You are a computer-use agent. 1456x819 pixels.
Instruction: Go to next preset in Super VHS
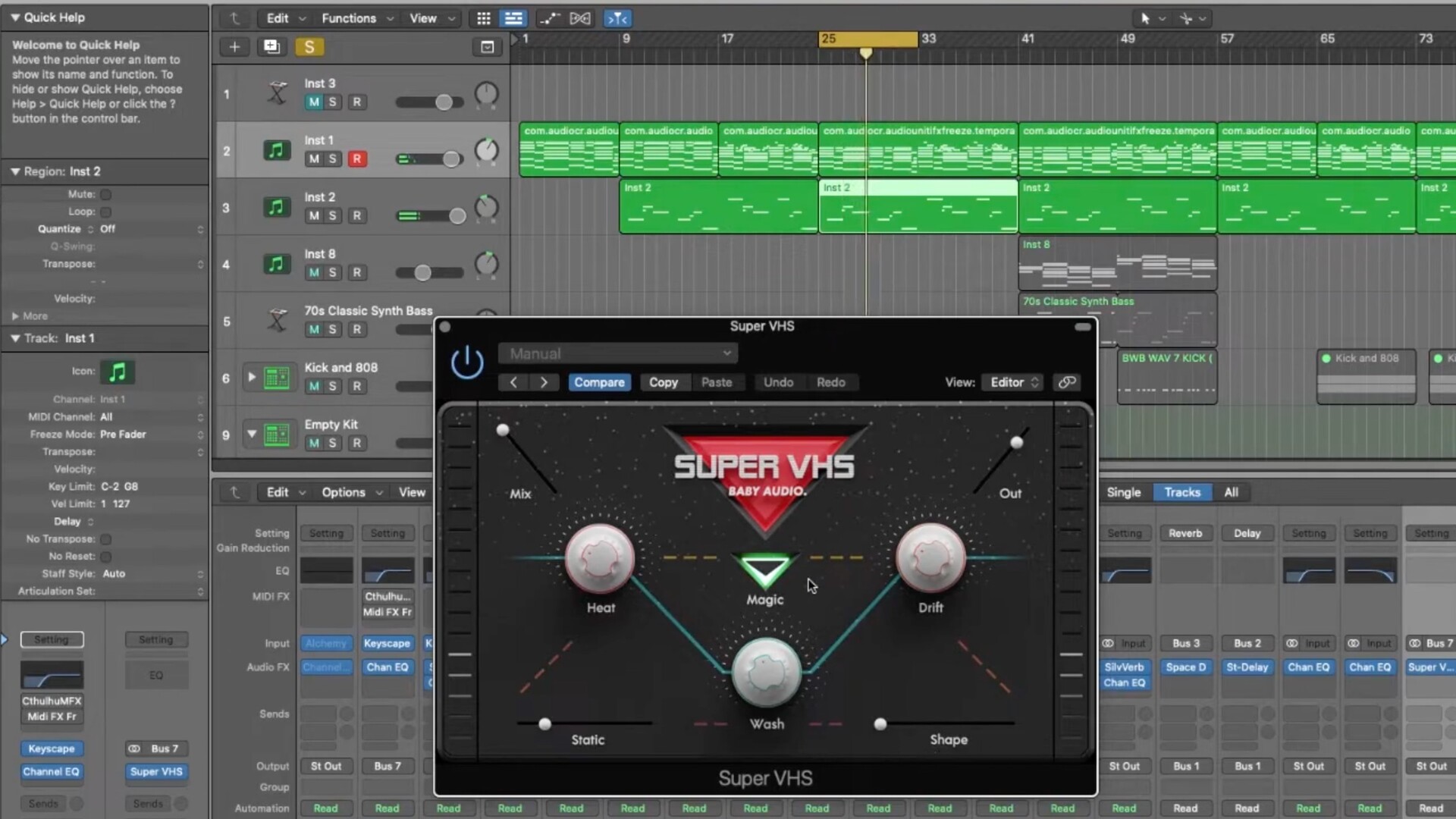(x=544, y=382)
